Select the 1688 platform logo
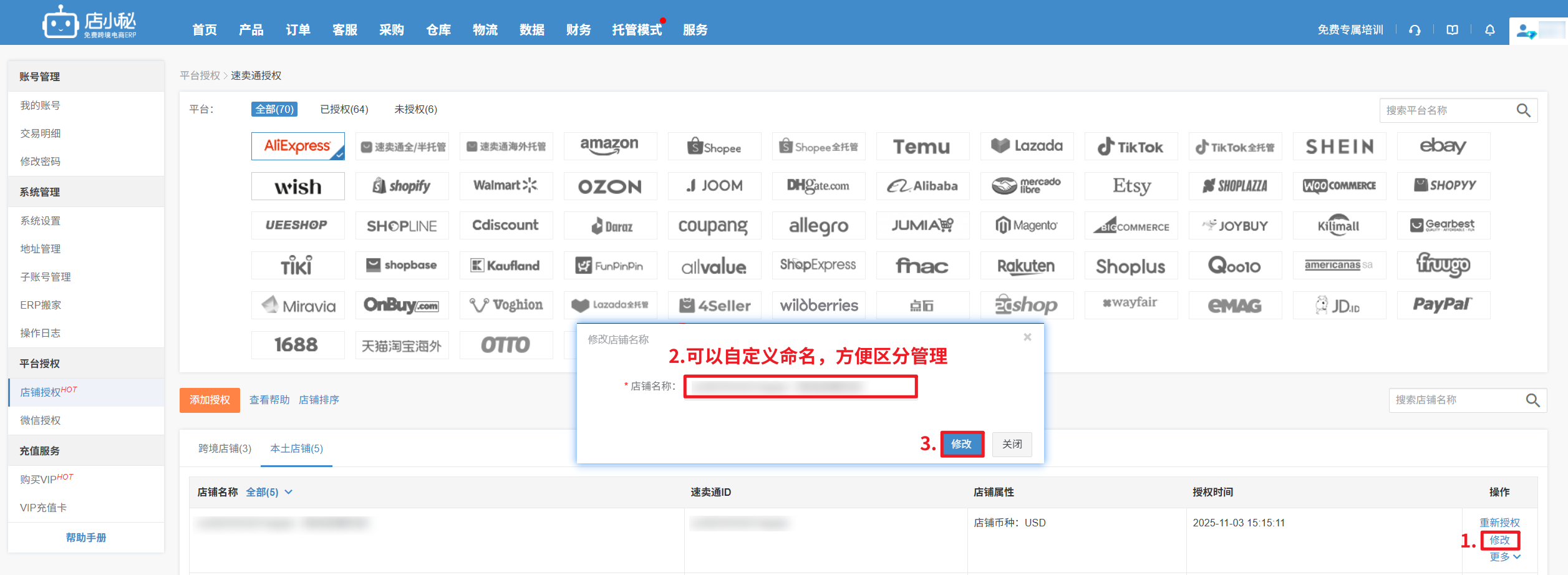Image resolution: width=1568 pixels, height=575 pixels. coord(298,345)
